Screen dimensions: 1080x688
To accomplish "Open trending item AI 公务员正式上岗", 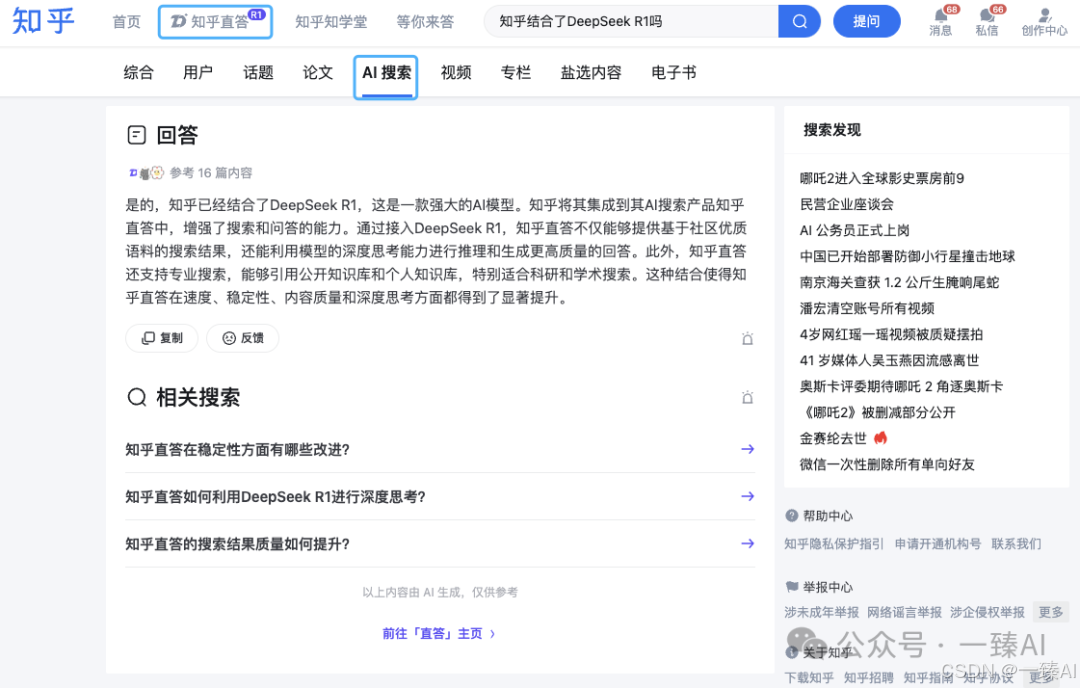I will [x=855, y=231].
